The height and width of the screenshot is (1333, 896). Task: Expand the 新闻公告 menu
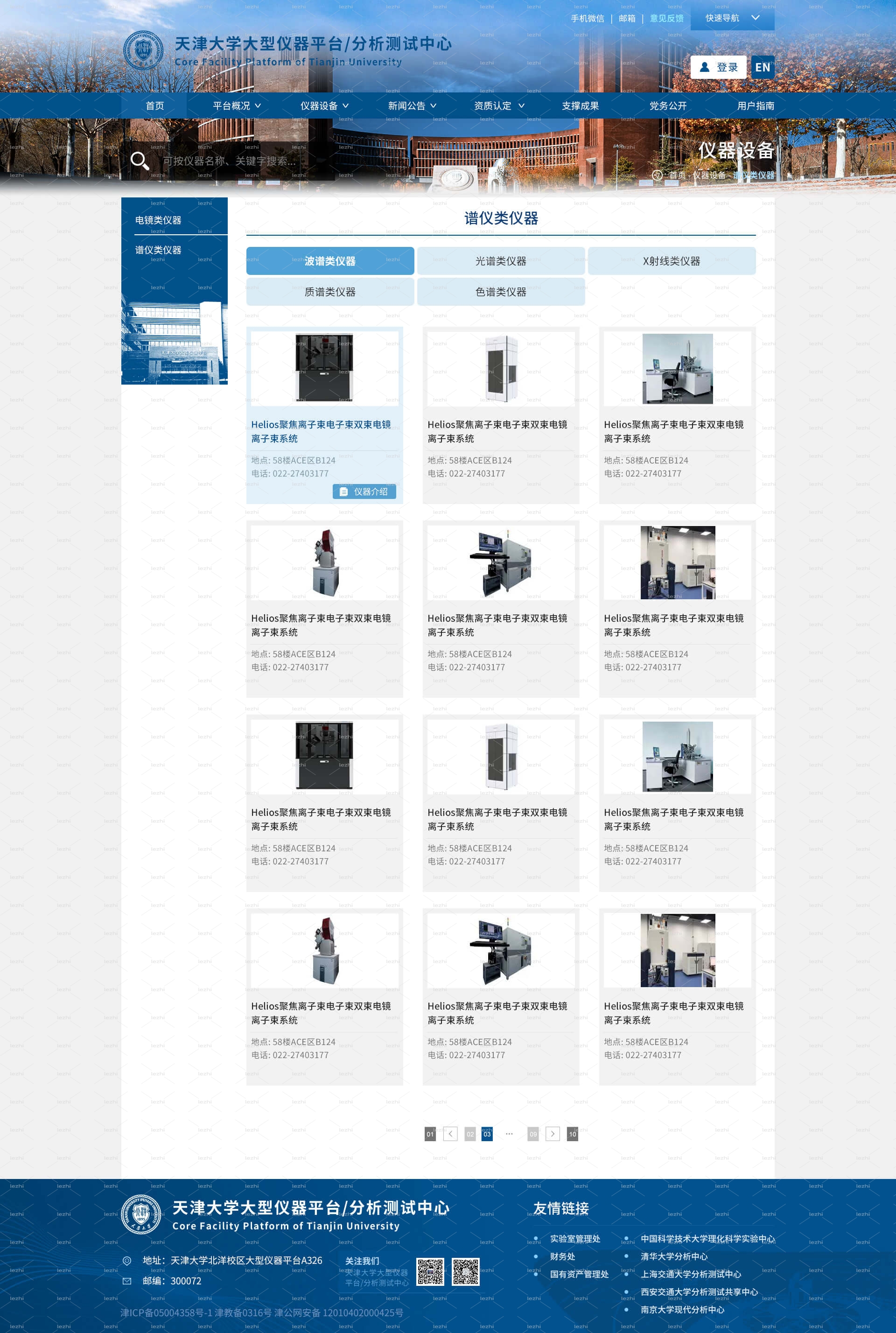pos(412,105)
